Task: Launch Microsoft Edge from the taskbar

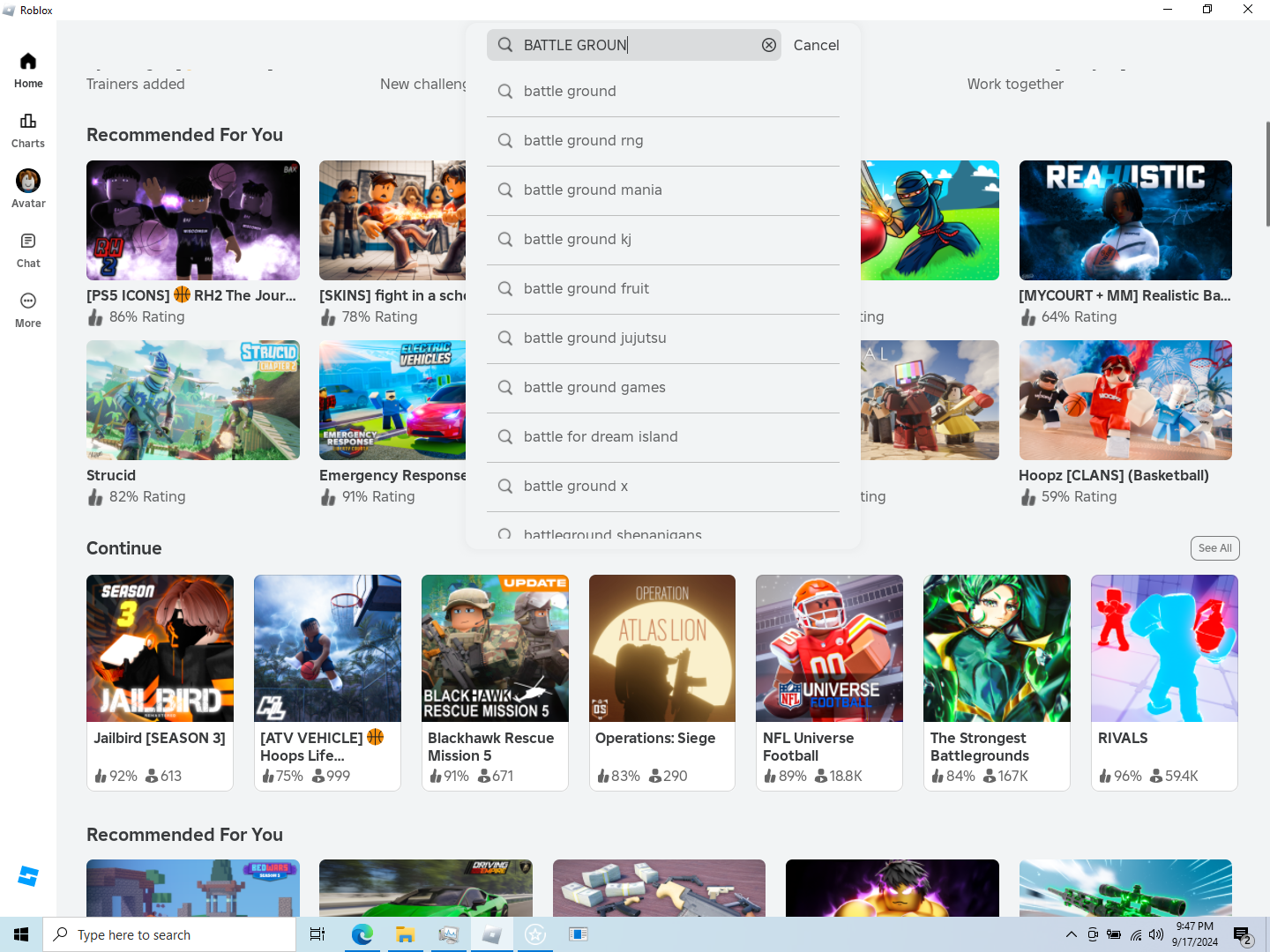Action: click(x=362, y=934)
